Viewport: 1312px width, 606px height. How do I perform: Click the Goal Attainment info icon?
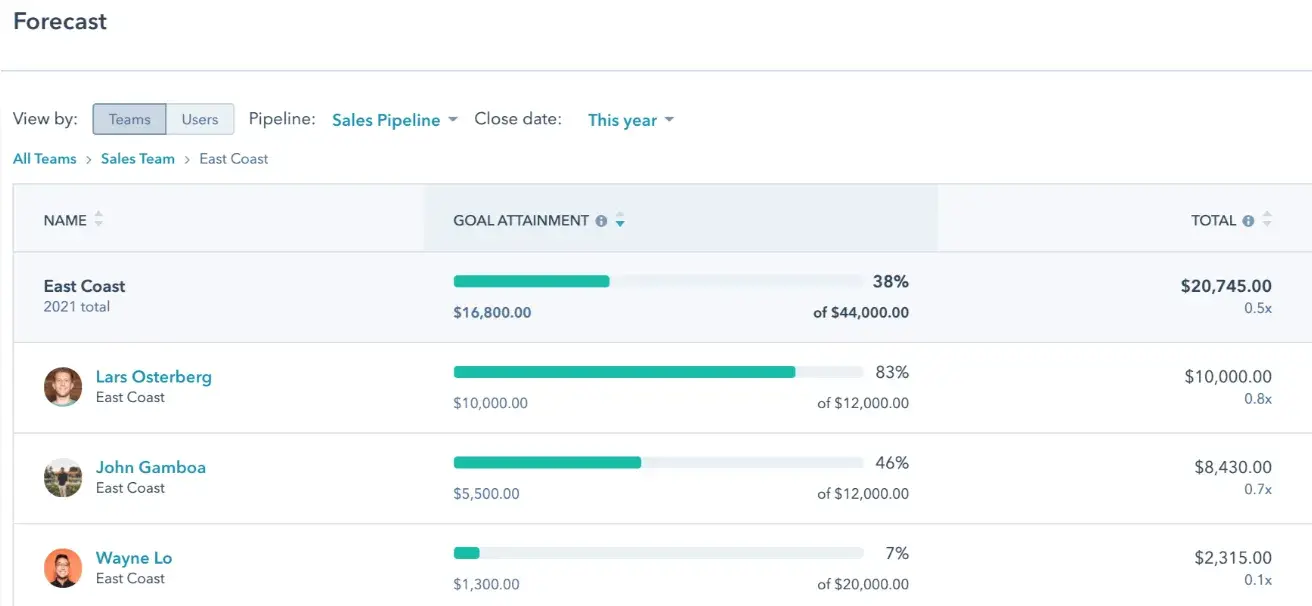601,221
